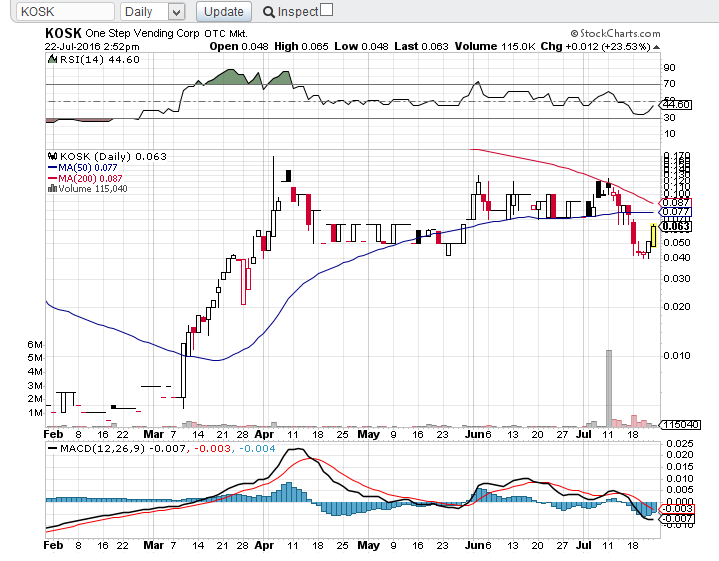
Task: Open the Daily period dropdown
Action: pos(153,11)
